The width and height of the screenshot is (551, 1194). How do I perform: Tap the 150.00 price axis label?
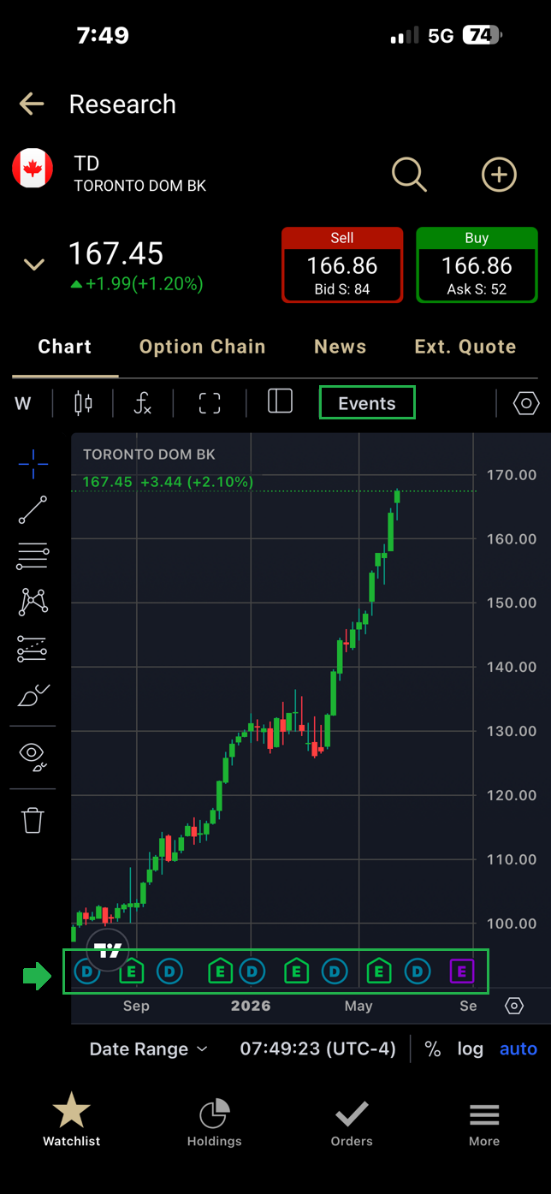coord(512,603)
